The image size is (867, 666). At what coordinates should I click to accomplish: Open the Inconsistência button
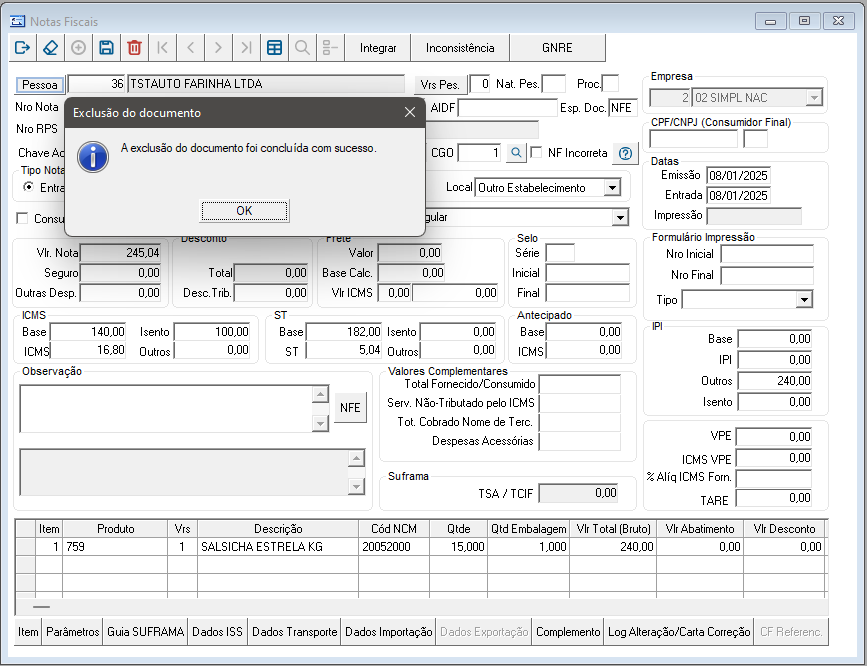point(460,48)
